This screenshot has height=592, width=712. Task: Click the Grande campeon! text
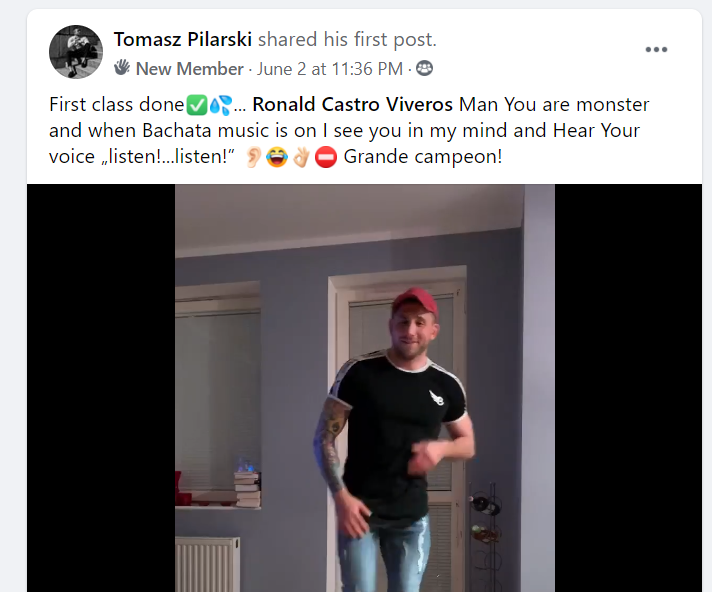coord(423,157)
